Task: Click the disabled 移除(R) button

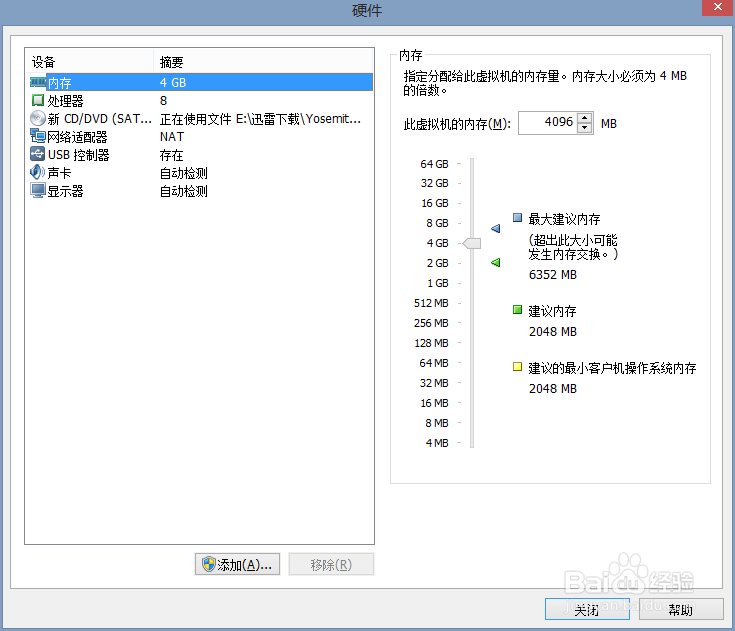Action: pos(331,564)
